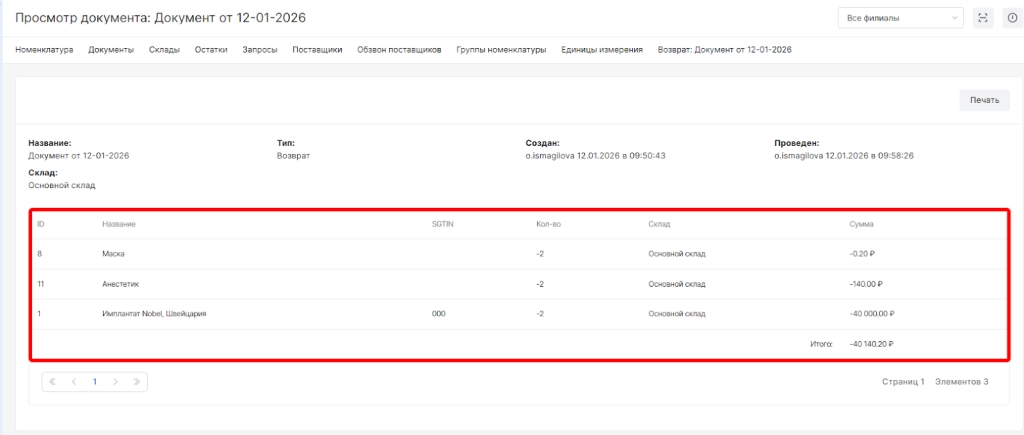Open the Все филиалы branch dropdown
Image resolution: width=1024 pixels, height=435 pixels.
click(900, 18)
